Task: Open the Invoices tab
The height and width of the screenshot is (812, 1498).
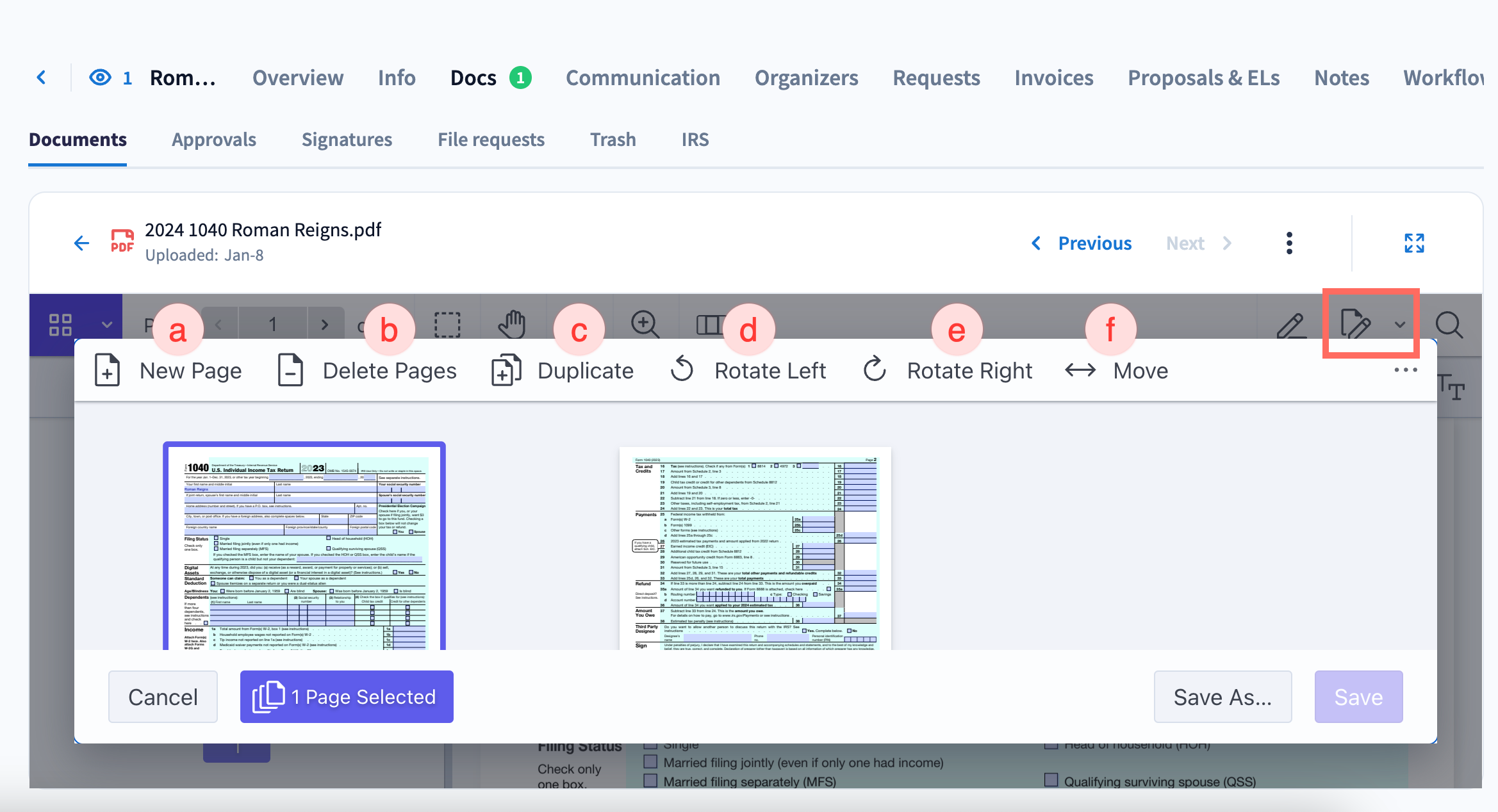Action: pos(1053,78)
